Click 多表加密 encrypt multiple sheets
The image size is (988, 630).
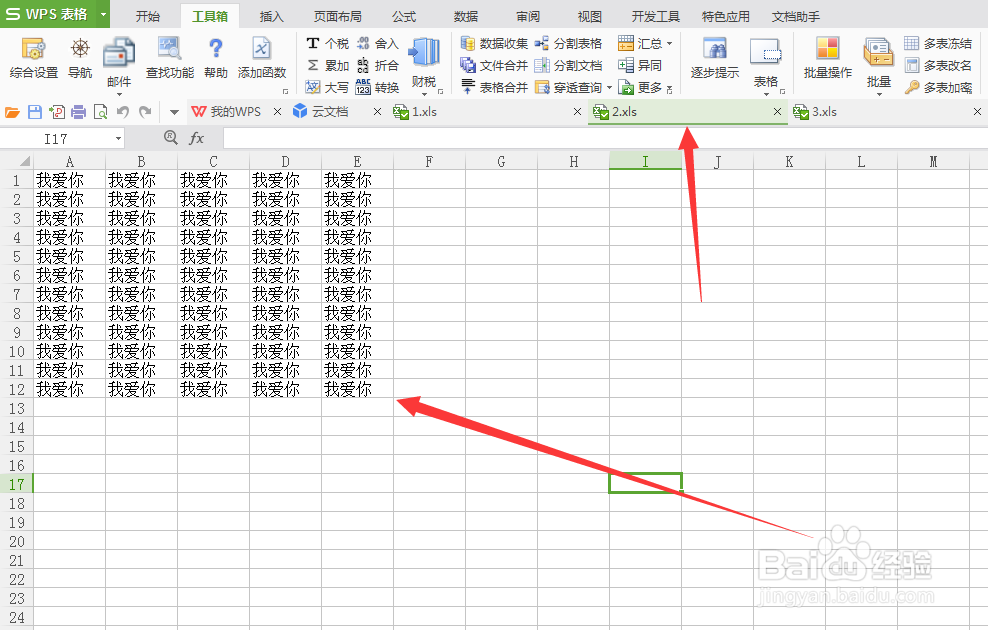click(938, 87)
